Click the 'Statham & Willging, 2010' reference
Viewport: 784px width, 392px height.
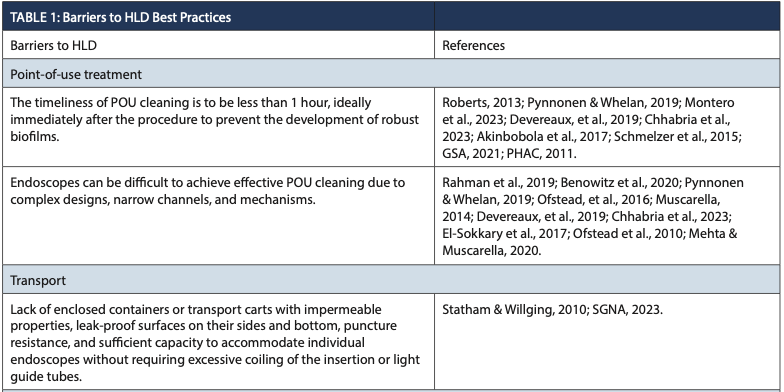point(513,310)
